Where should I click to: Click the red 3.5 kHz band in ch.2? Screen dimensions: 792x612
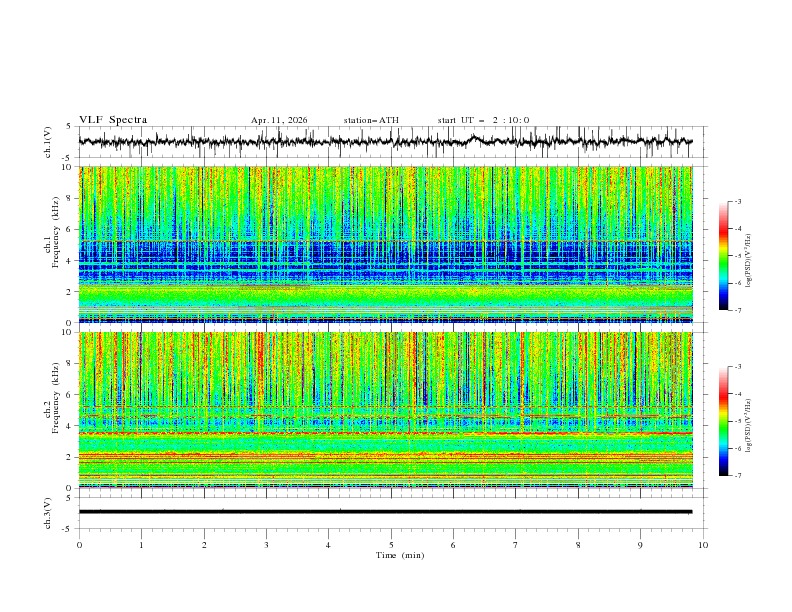pos(385,433)
